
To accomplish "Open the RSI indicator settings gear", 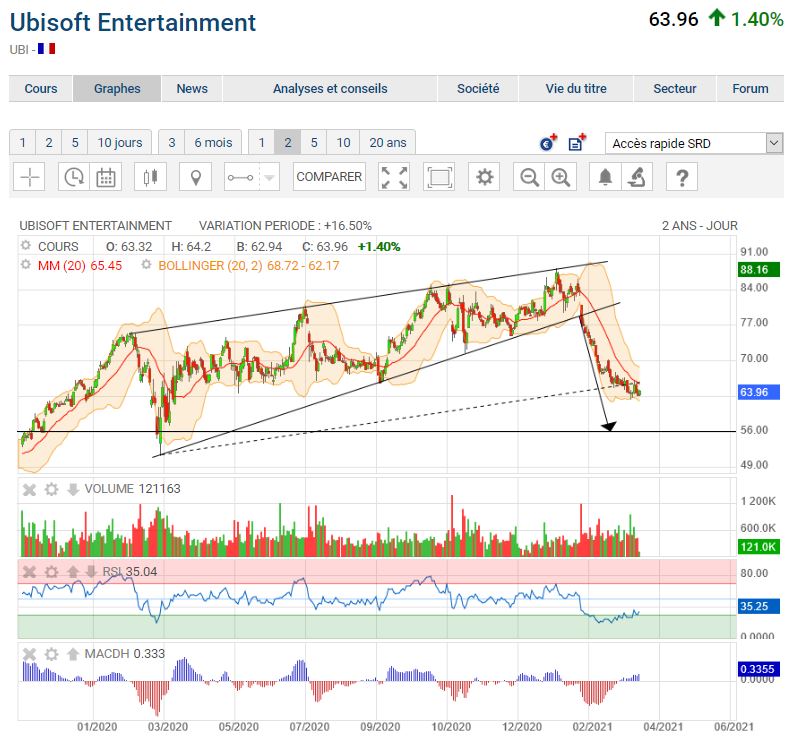I will [51, 572].
